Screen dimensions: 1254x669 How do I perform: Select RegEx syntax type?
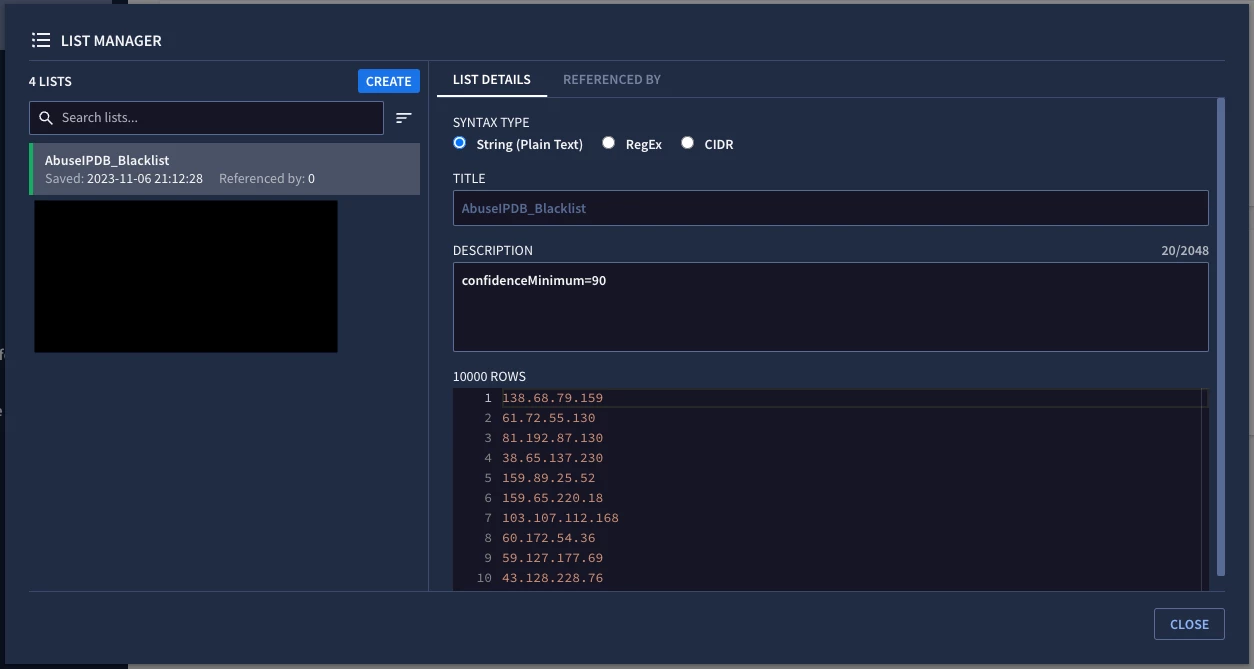pyautogui.click(x=608, y=143)
